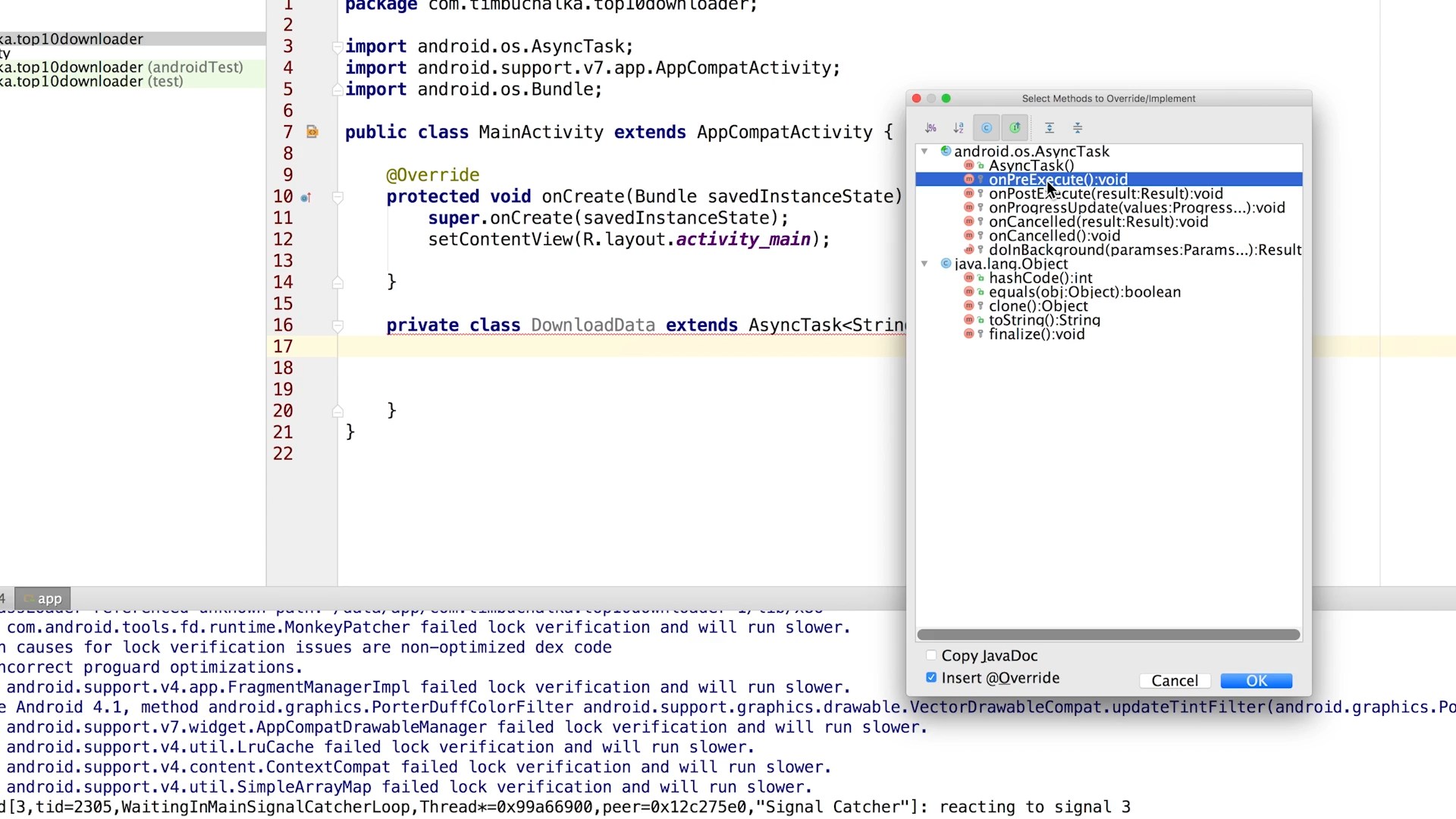Image resolution: width=1456 pixels, height=819 pixels.
Task: Click Collapse All toolbar icon
Action: tap(1078, 128)
